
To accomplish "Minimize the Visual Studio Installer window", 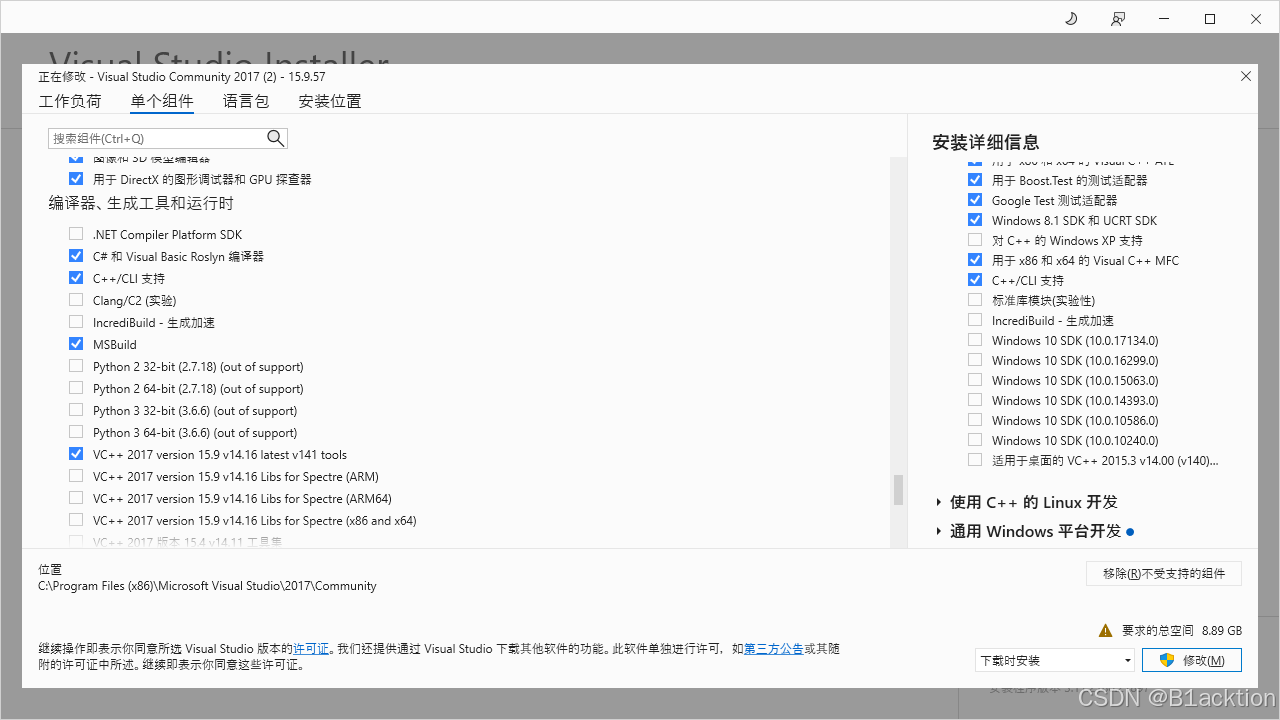I will pyautogui.click(x=1164, y=19).
